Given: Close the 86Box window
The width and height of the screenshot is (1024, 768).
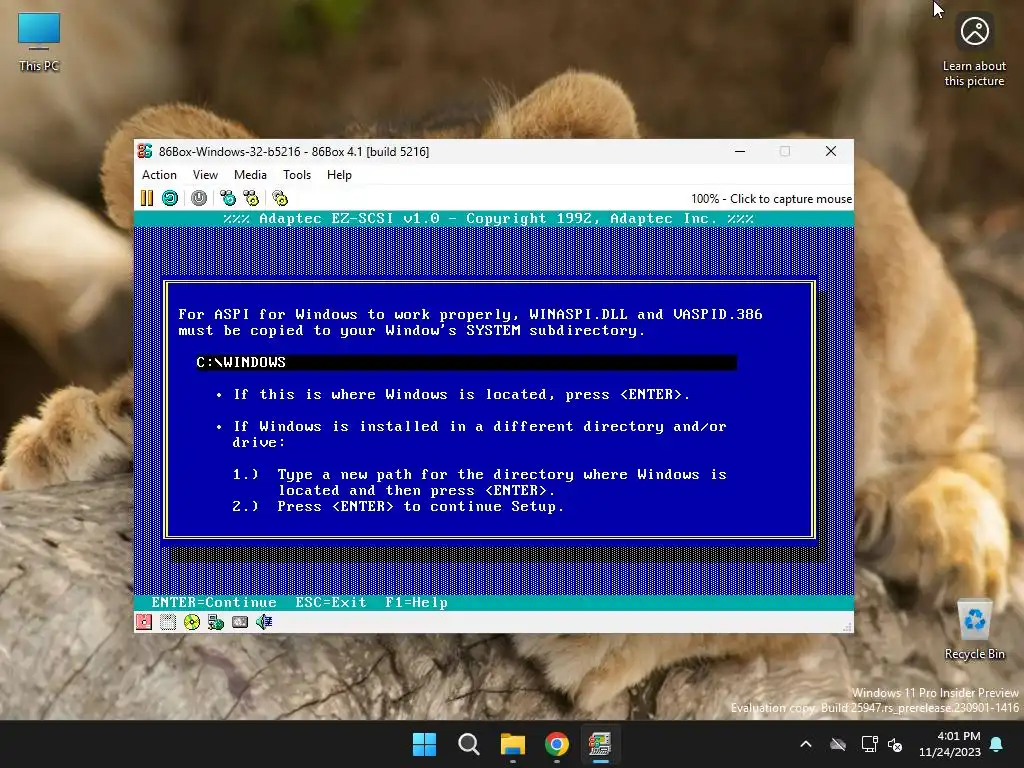Looking at the screenshot, I should pos(831,152).
